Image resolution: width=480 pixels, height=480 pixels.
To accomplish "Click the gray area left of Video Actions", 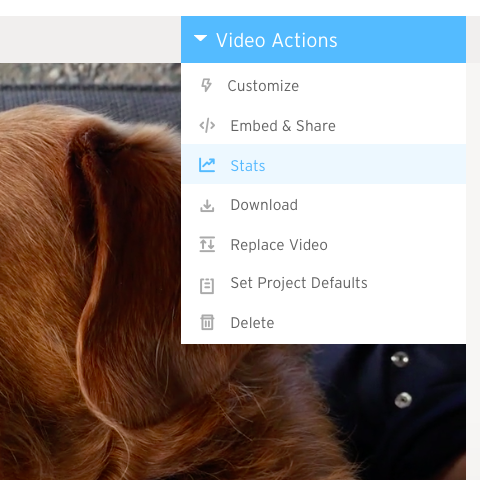I will tap(90, 39).
